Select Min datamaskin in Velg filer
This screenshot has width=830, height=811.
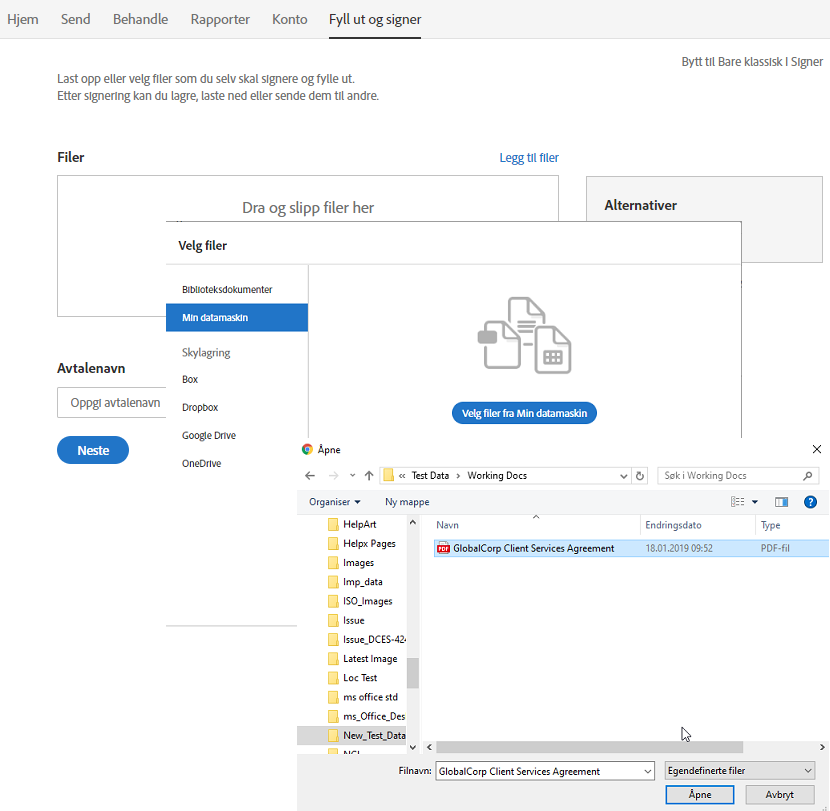click(237, 318)
